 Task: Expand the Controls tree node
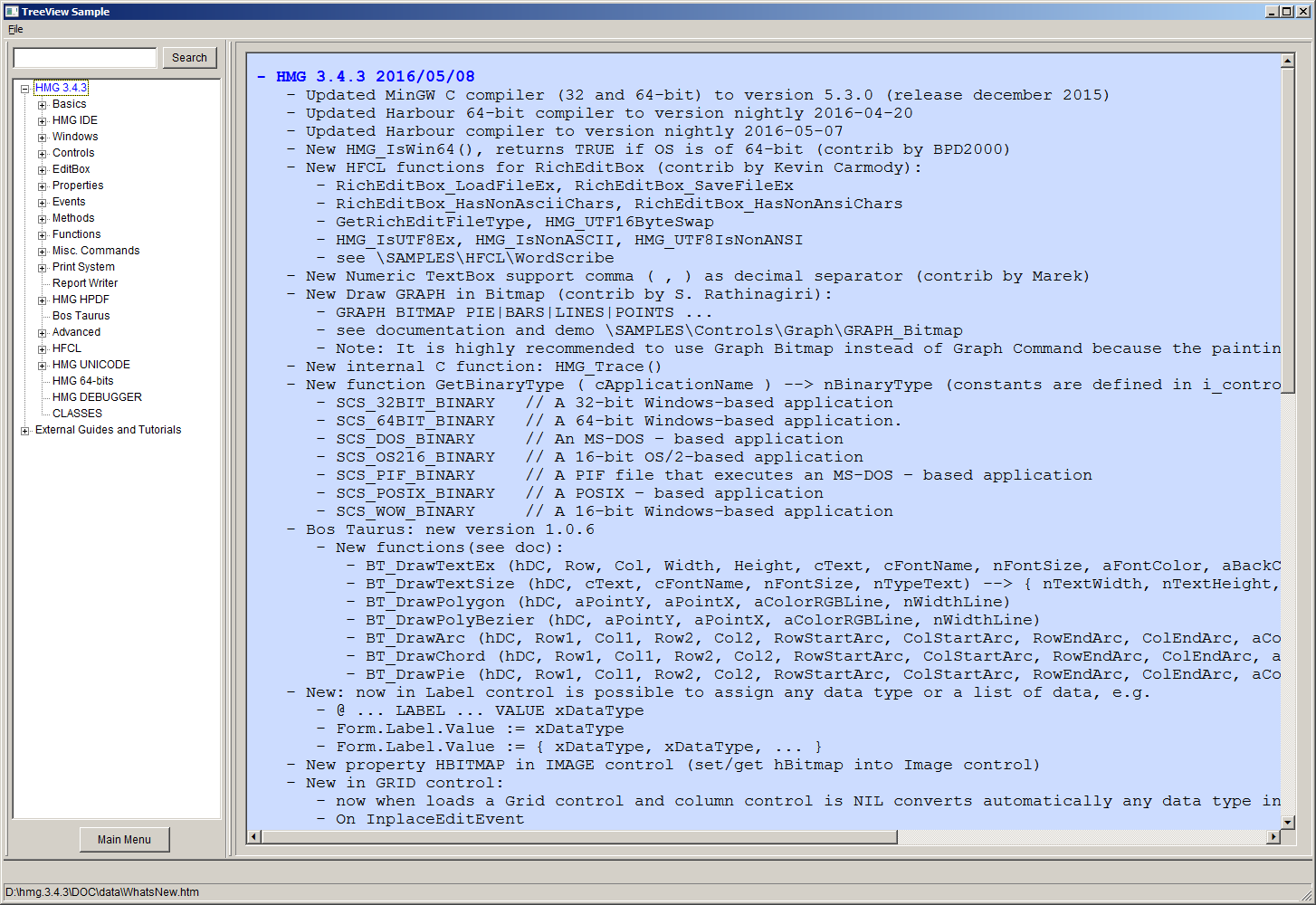tap(43, 154)
